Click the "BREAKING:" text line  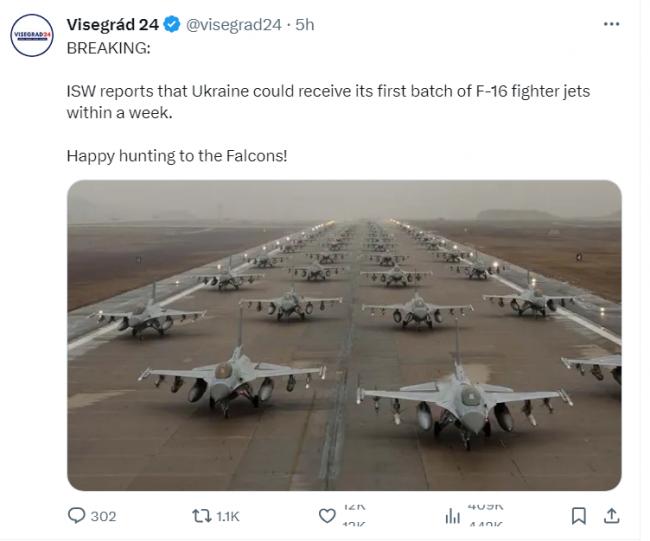(108, 47)
